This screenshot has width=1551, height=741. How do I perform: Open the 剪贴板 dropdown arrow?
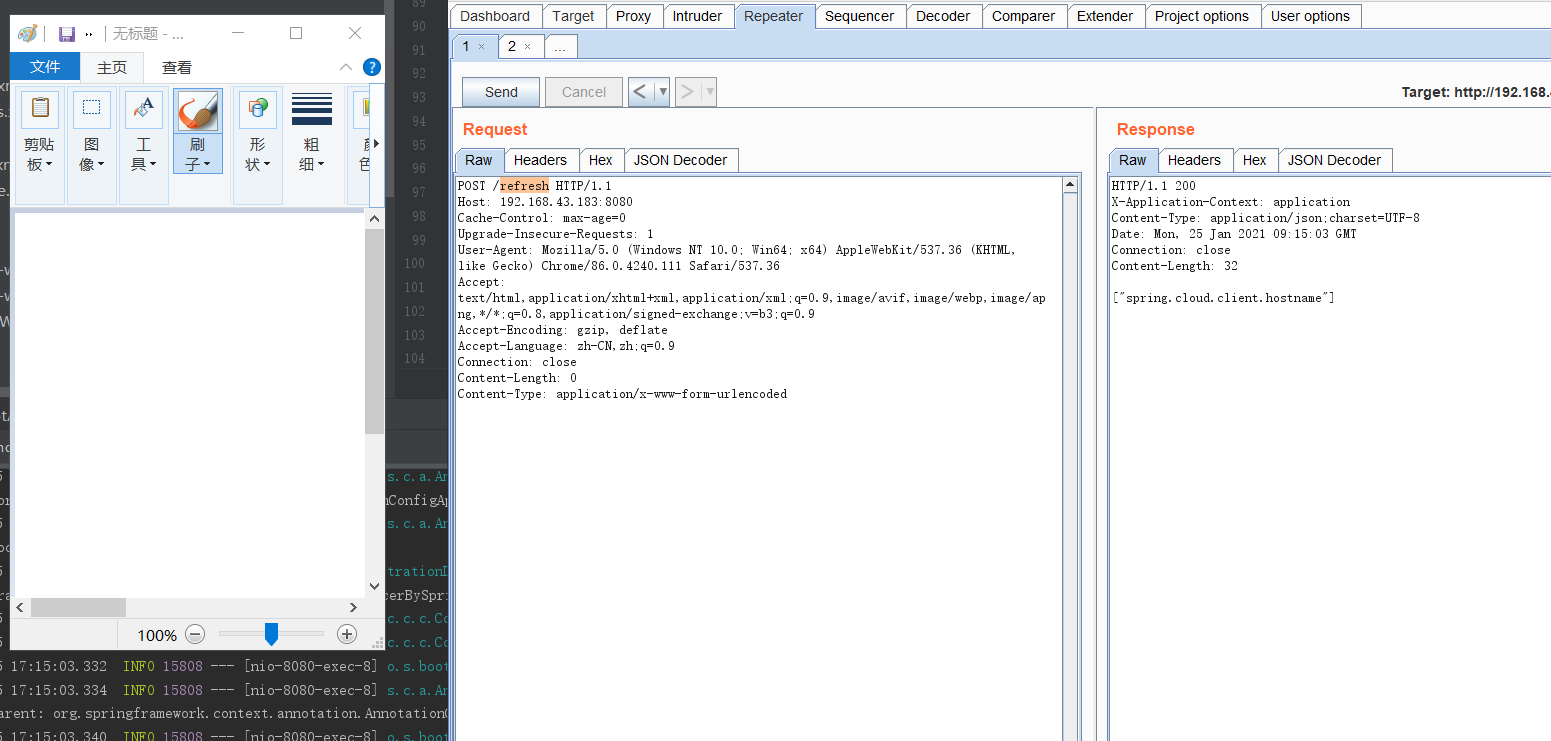49,165
